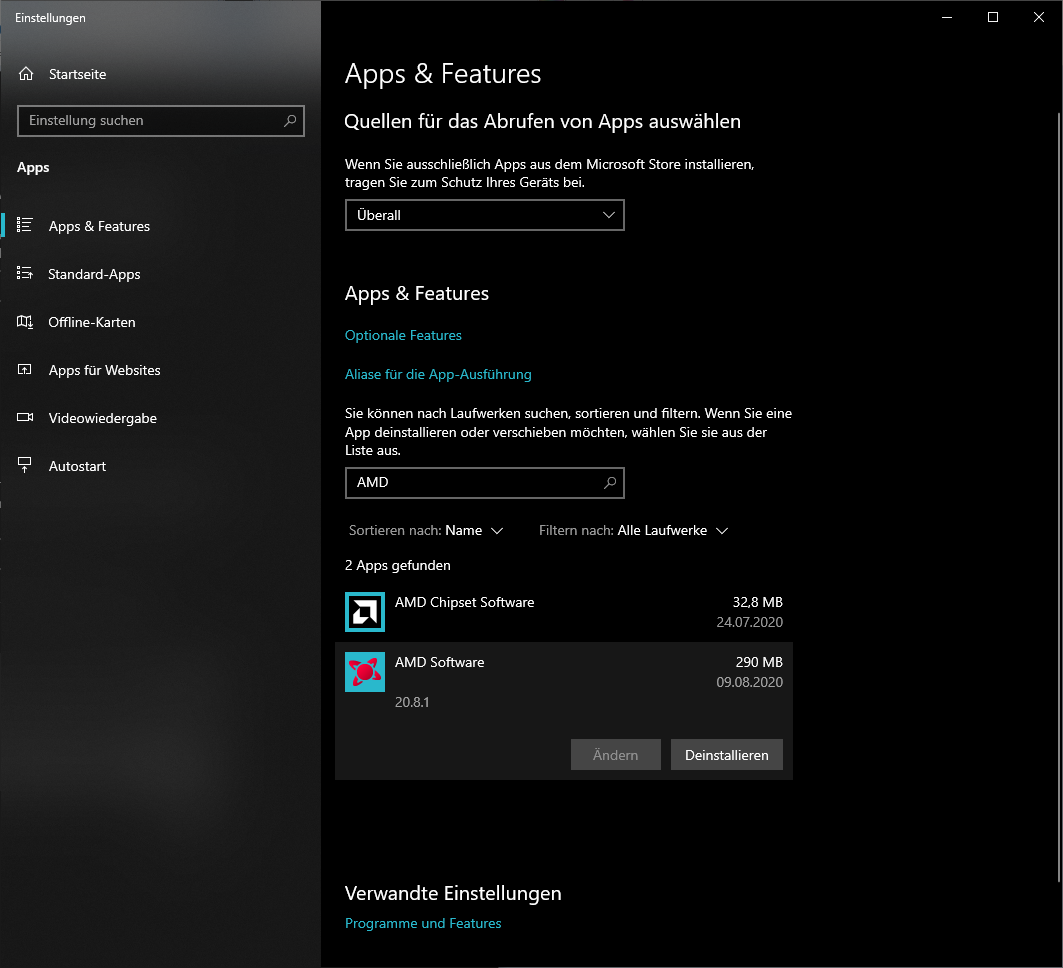Click the date 24.07.2020
This screenshot has height=968, width=1063.
click(749, 622)
